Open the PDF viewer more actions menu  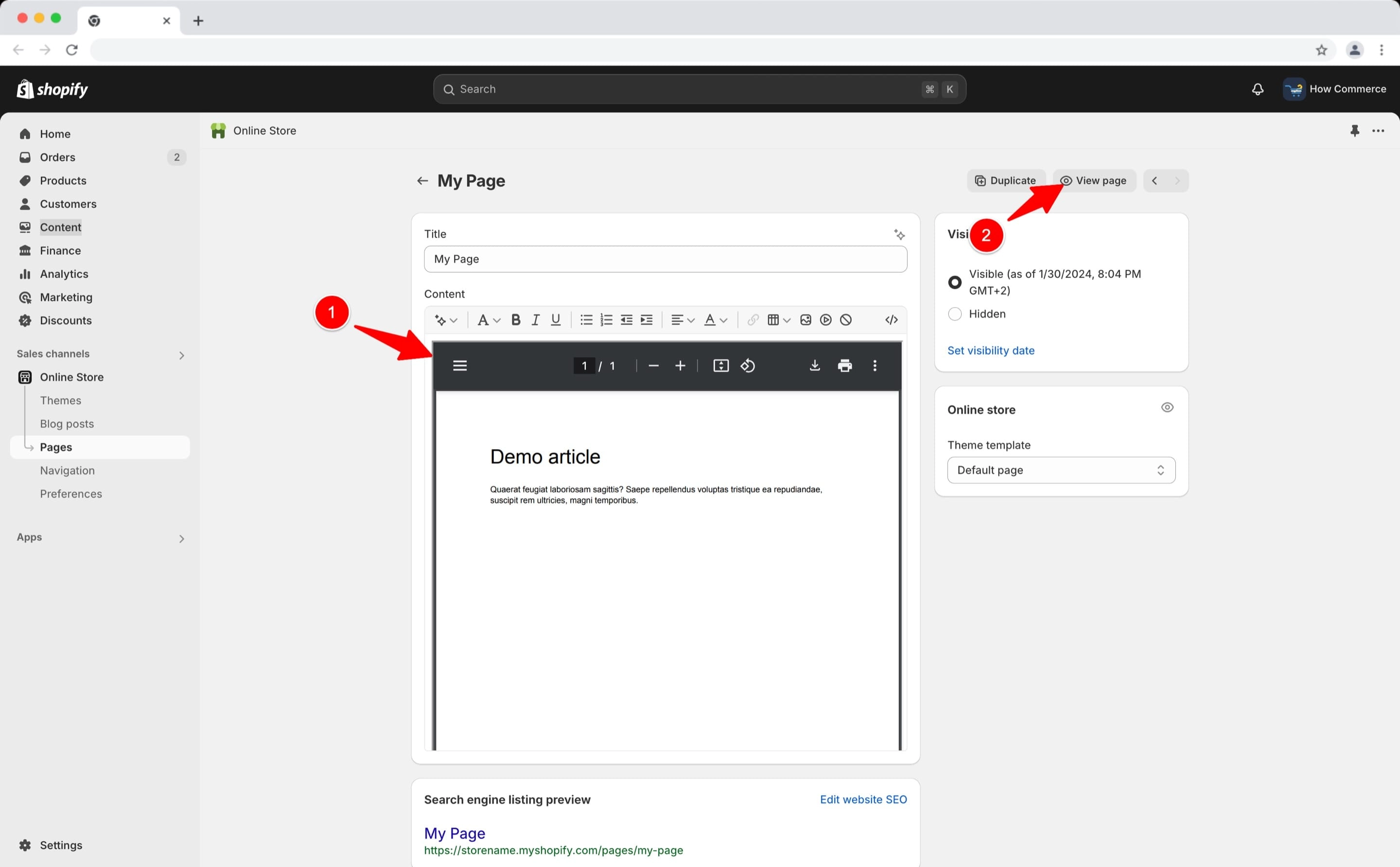coord(875,366)
